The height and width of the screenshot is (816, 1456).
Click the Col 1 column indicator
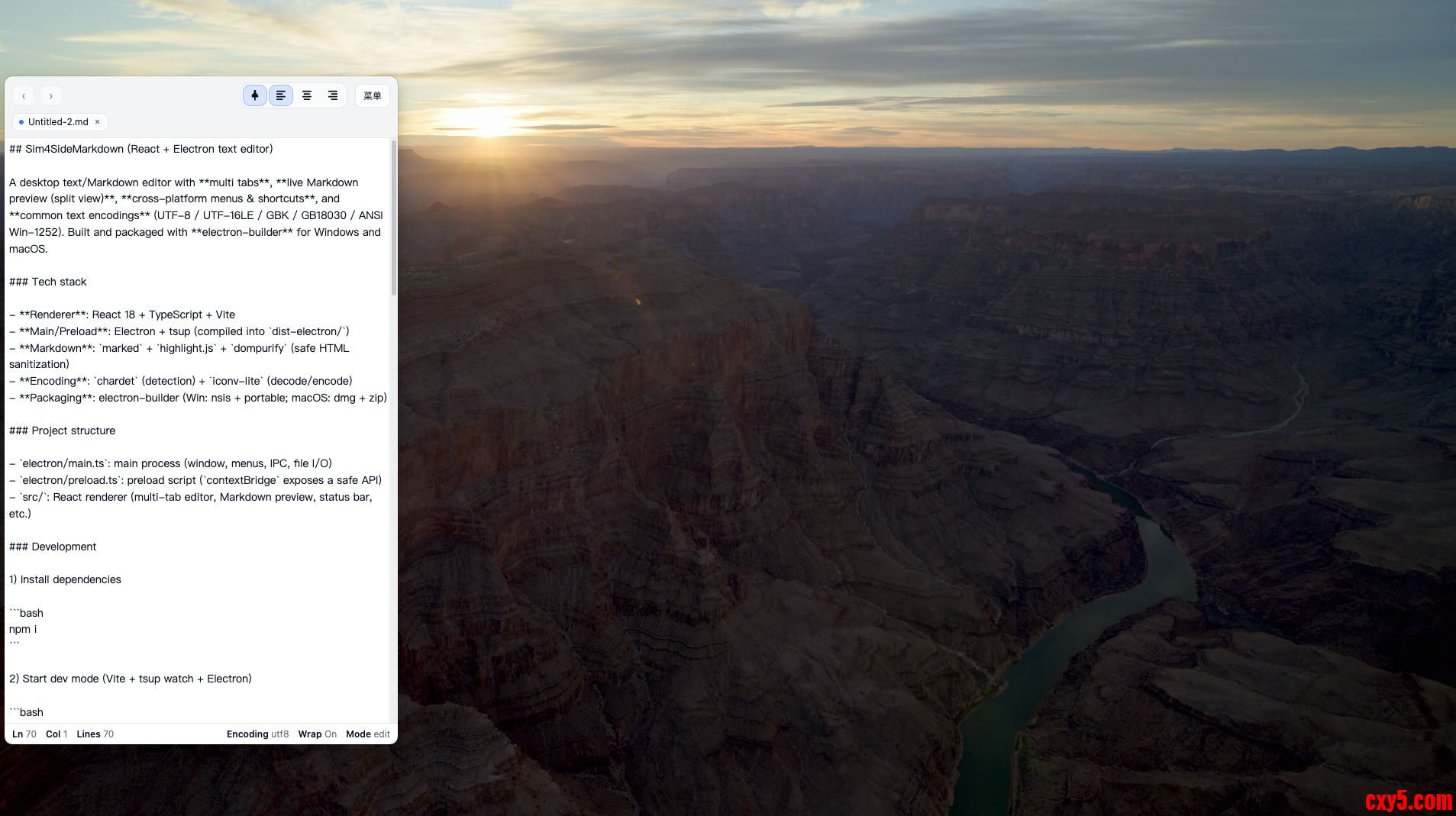point(56,734)
